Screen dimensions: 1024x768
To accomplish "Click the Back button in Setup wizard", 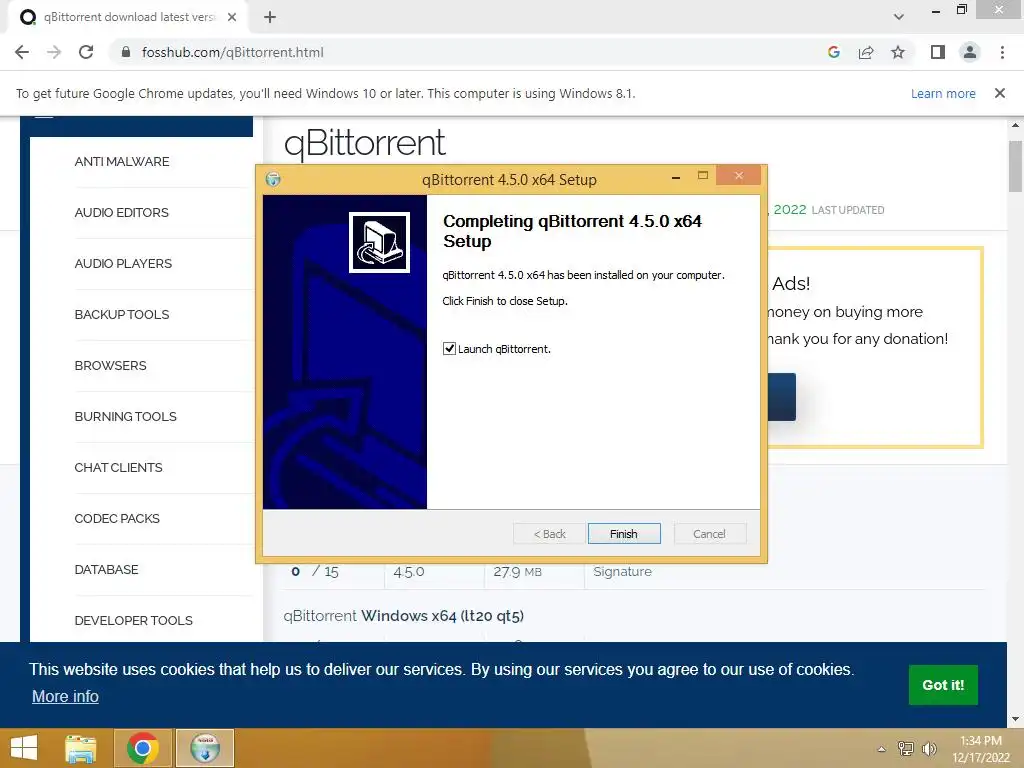I will point(549,534).
